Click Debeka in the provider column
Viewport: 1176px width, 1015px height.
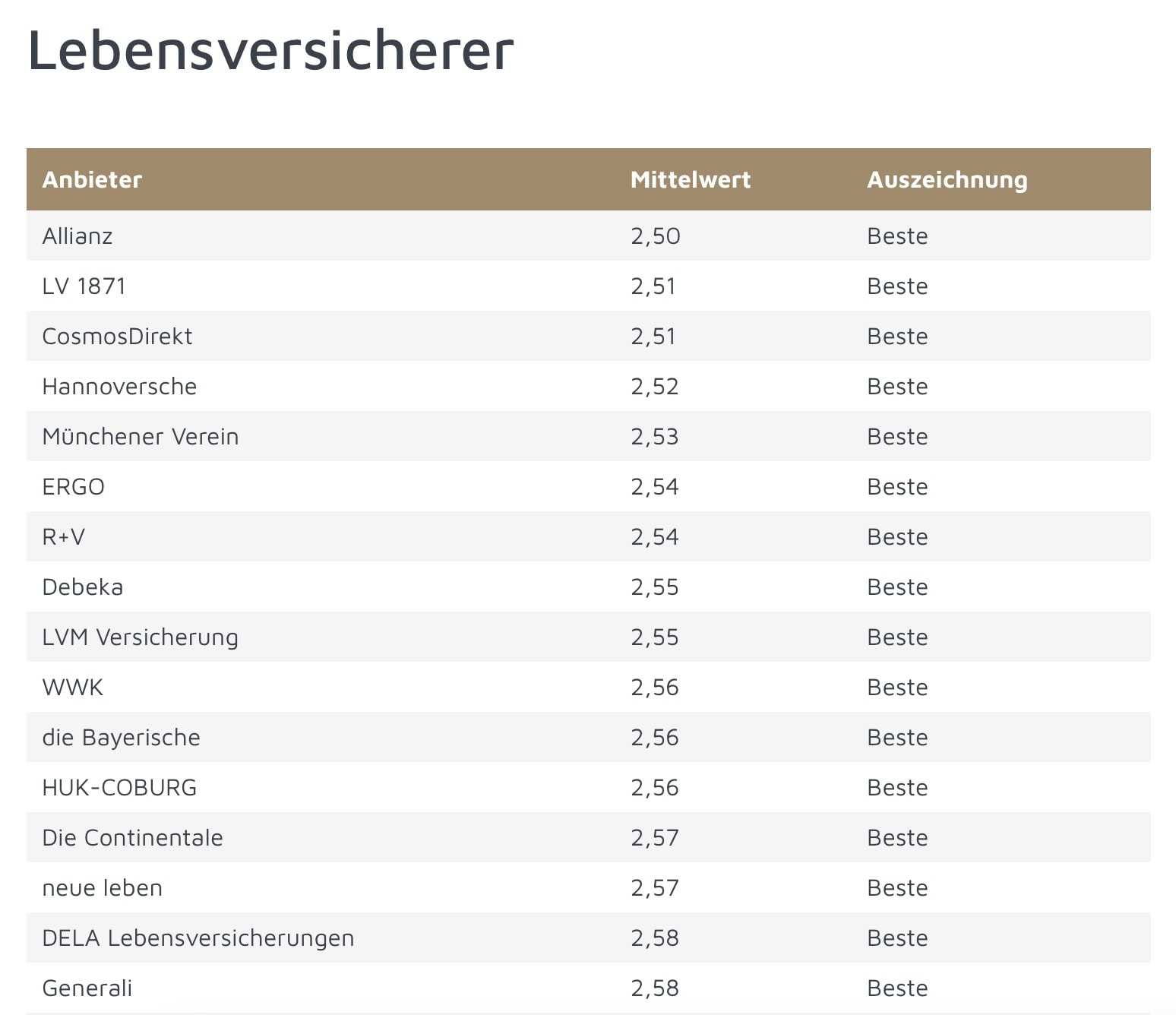point(83,587)
